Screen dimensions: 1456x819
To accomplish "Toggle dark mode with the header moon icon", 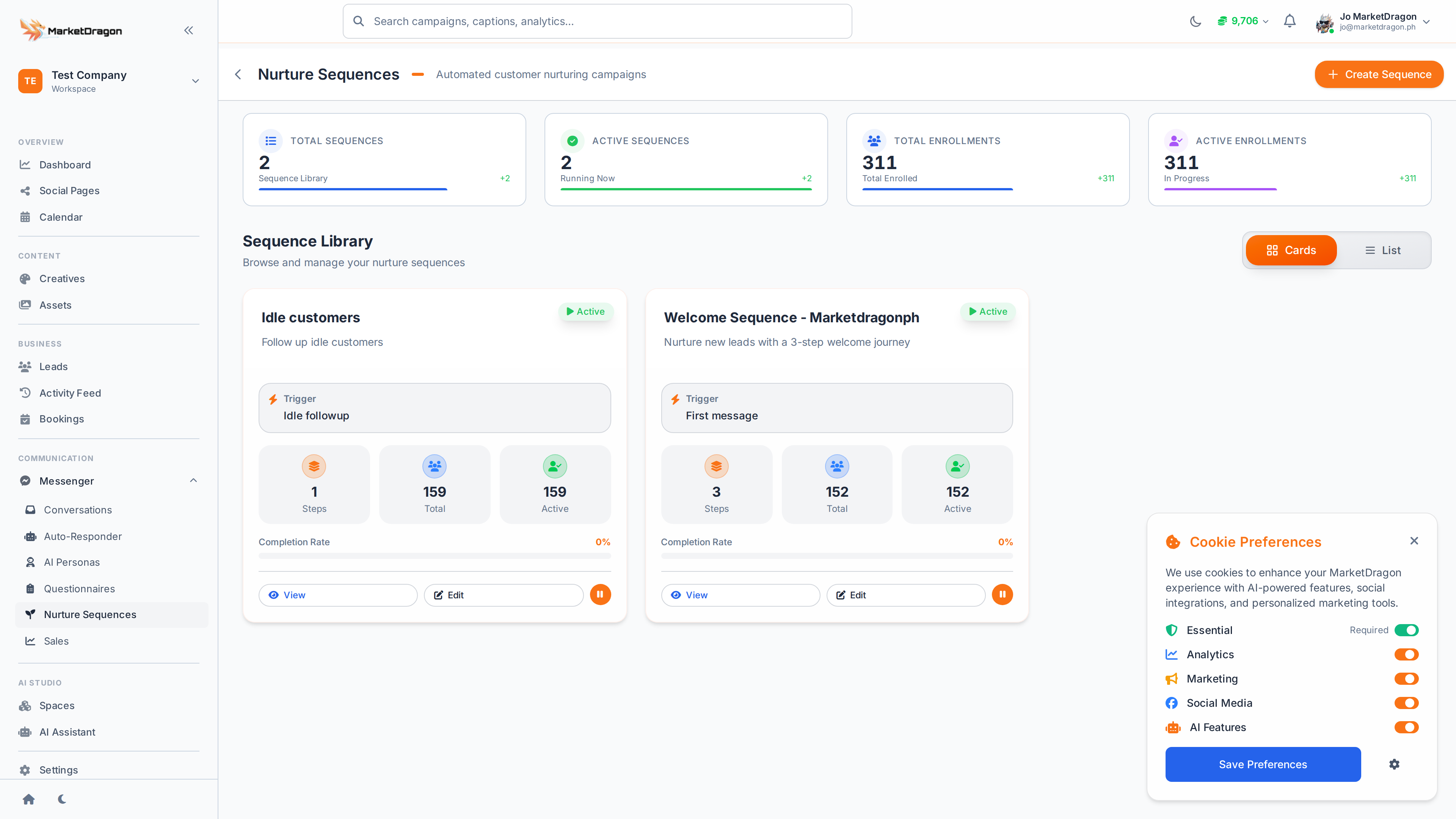I will tap(1196, 22).
